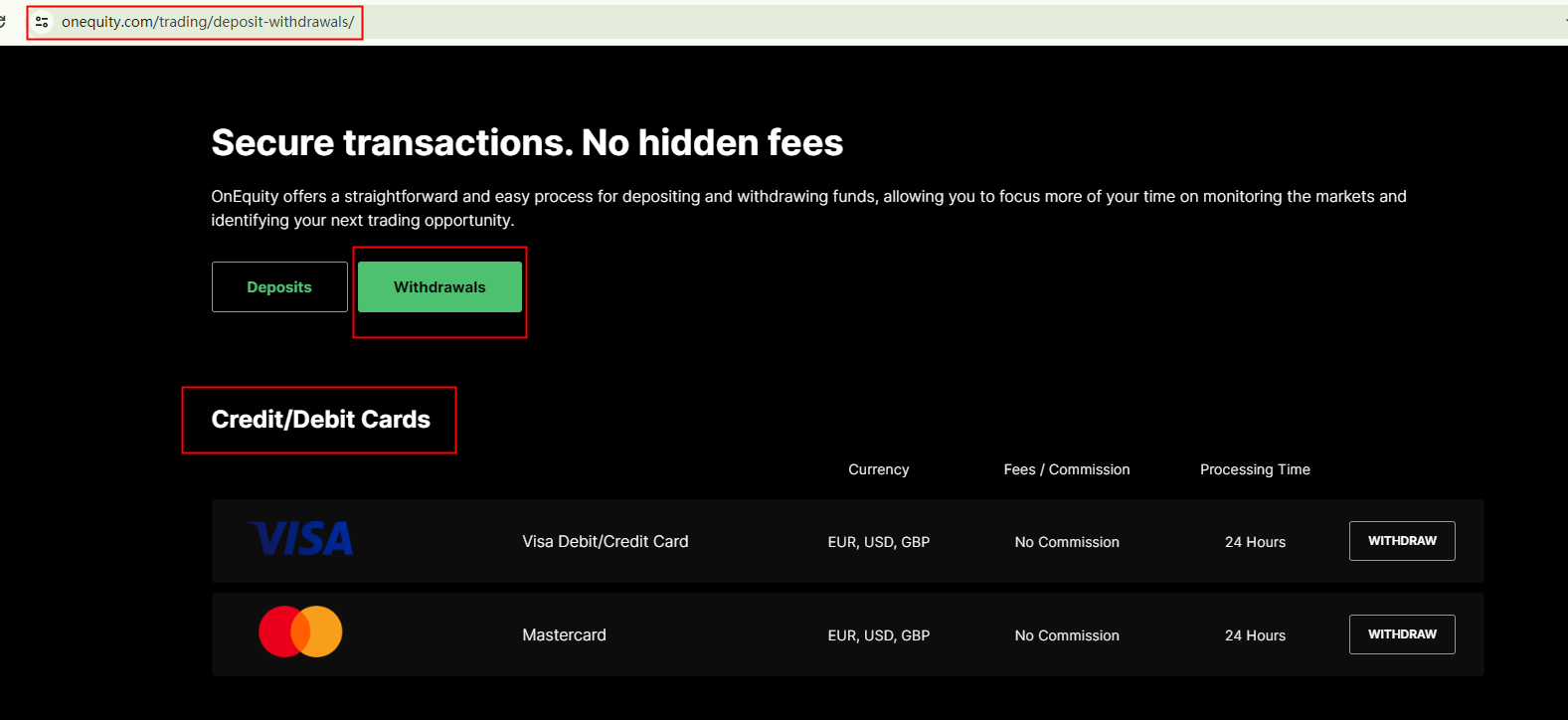The height and width of the screenshot is (720, 1568).
Task: Click 'No Commission' in the Visa row
Action: point(1067,542)
